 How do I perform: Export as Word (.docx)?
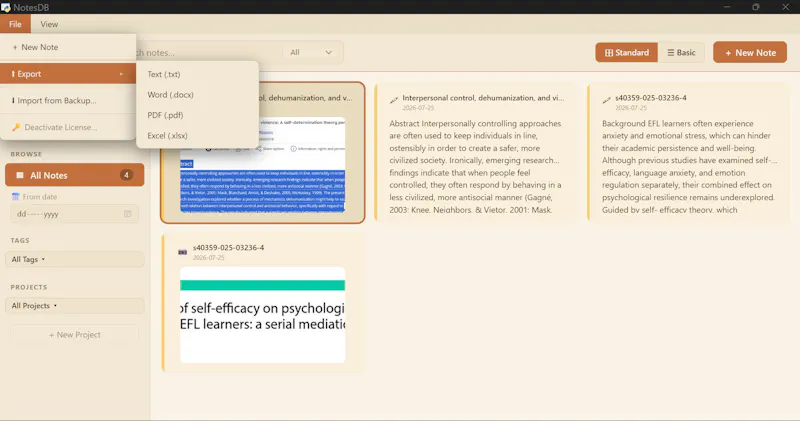click(197, 94)
